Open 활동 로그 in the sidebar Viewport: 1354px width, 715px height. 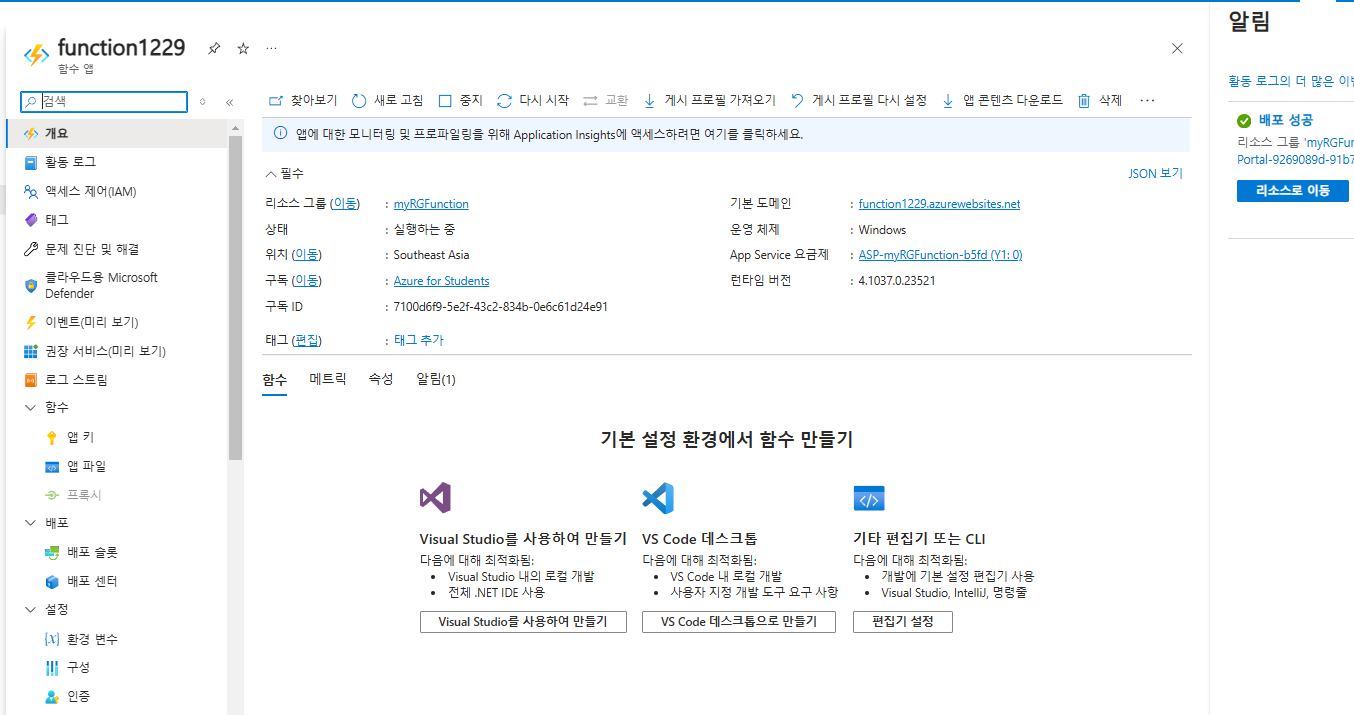coord(116,162)
